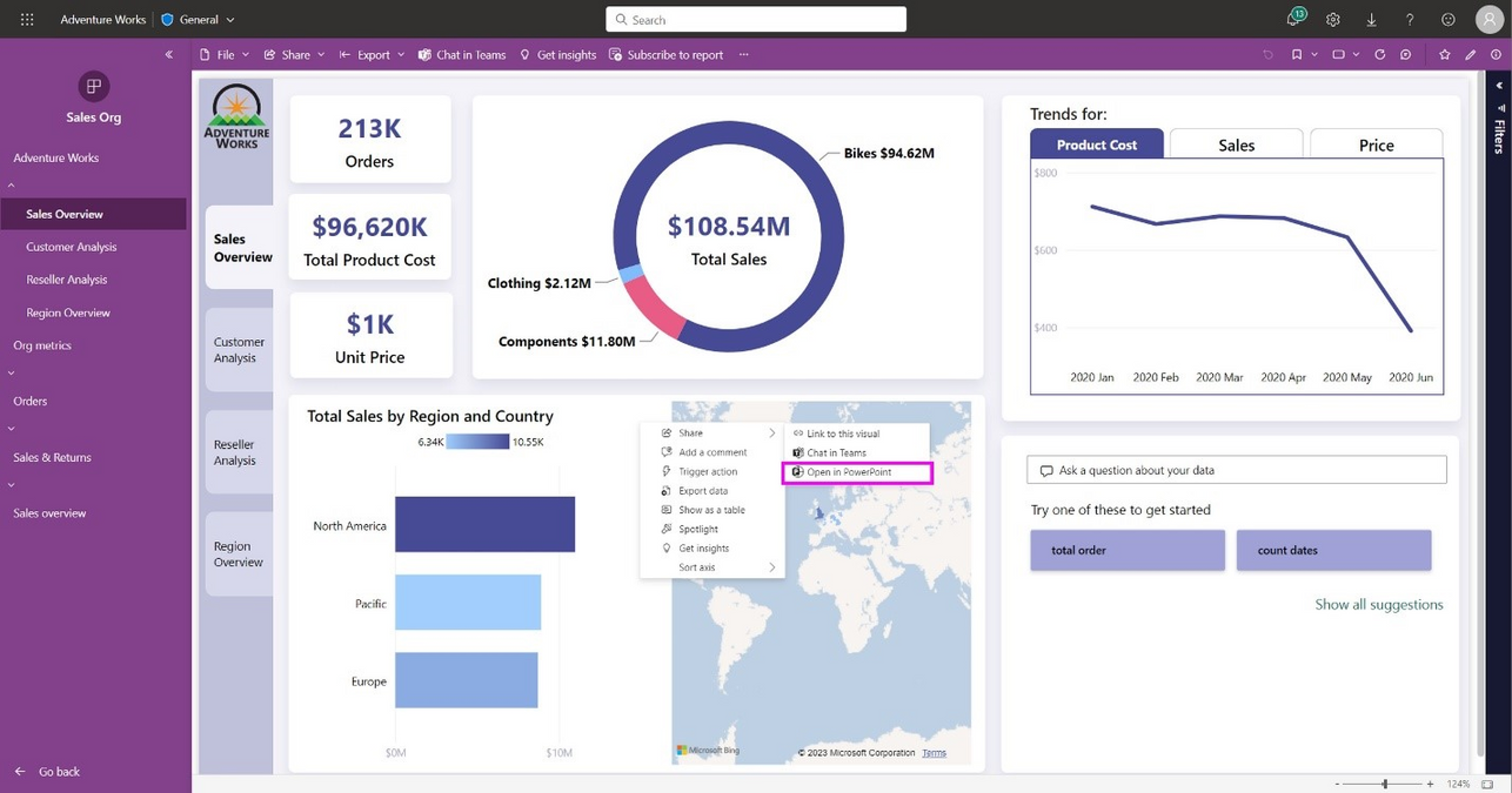Click the count dates suggestion

[1333, 550]
